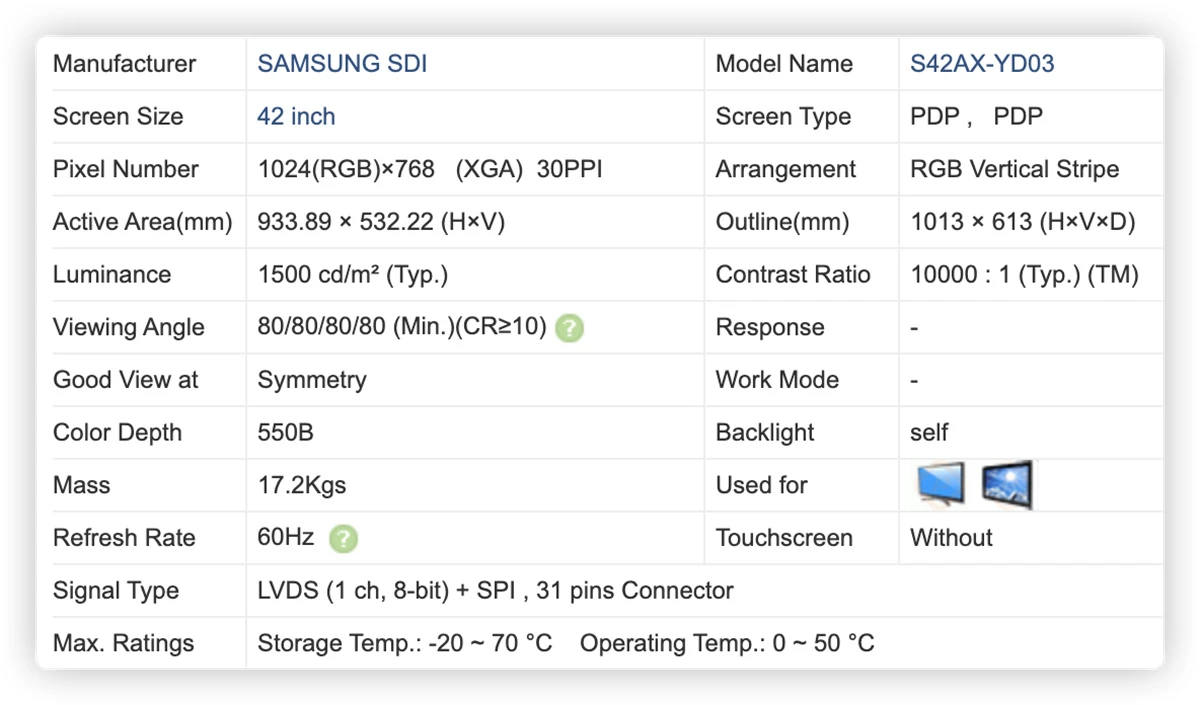Screen dimensions: 1200x705
Task: Click the TV monitor icon under Used for
Action: click(x=941, y=485)
